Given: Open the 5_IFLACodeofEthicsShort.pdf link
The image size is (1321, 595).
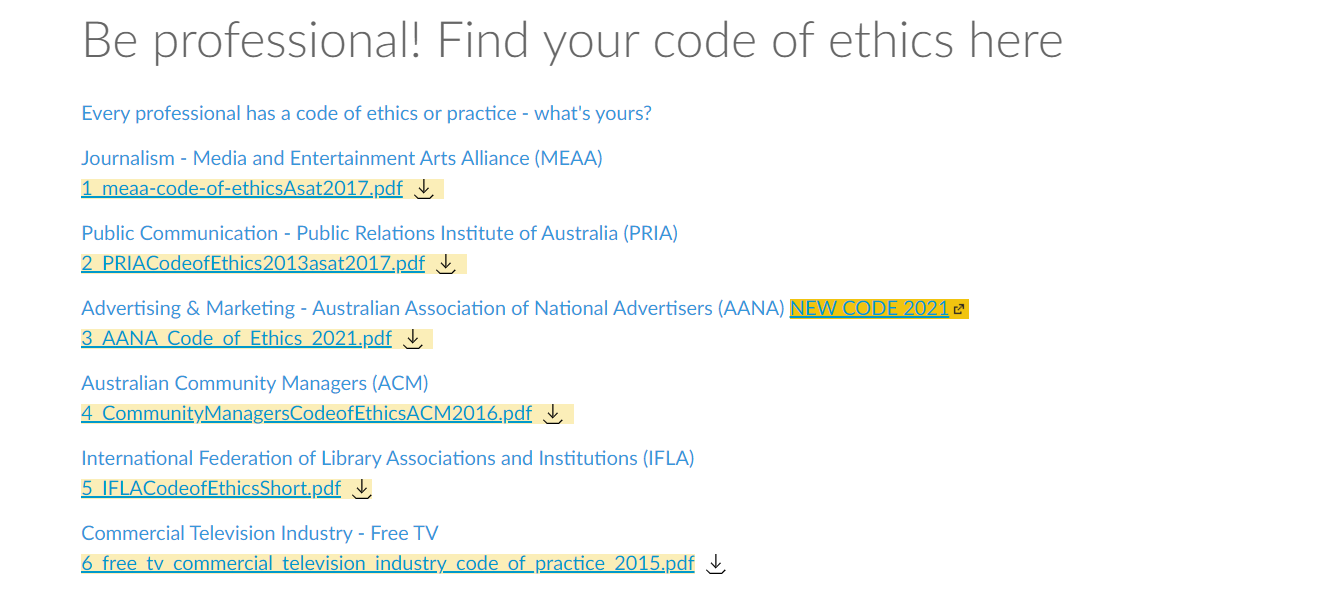Looking at the screenshot, I should [x=211, y=488].
